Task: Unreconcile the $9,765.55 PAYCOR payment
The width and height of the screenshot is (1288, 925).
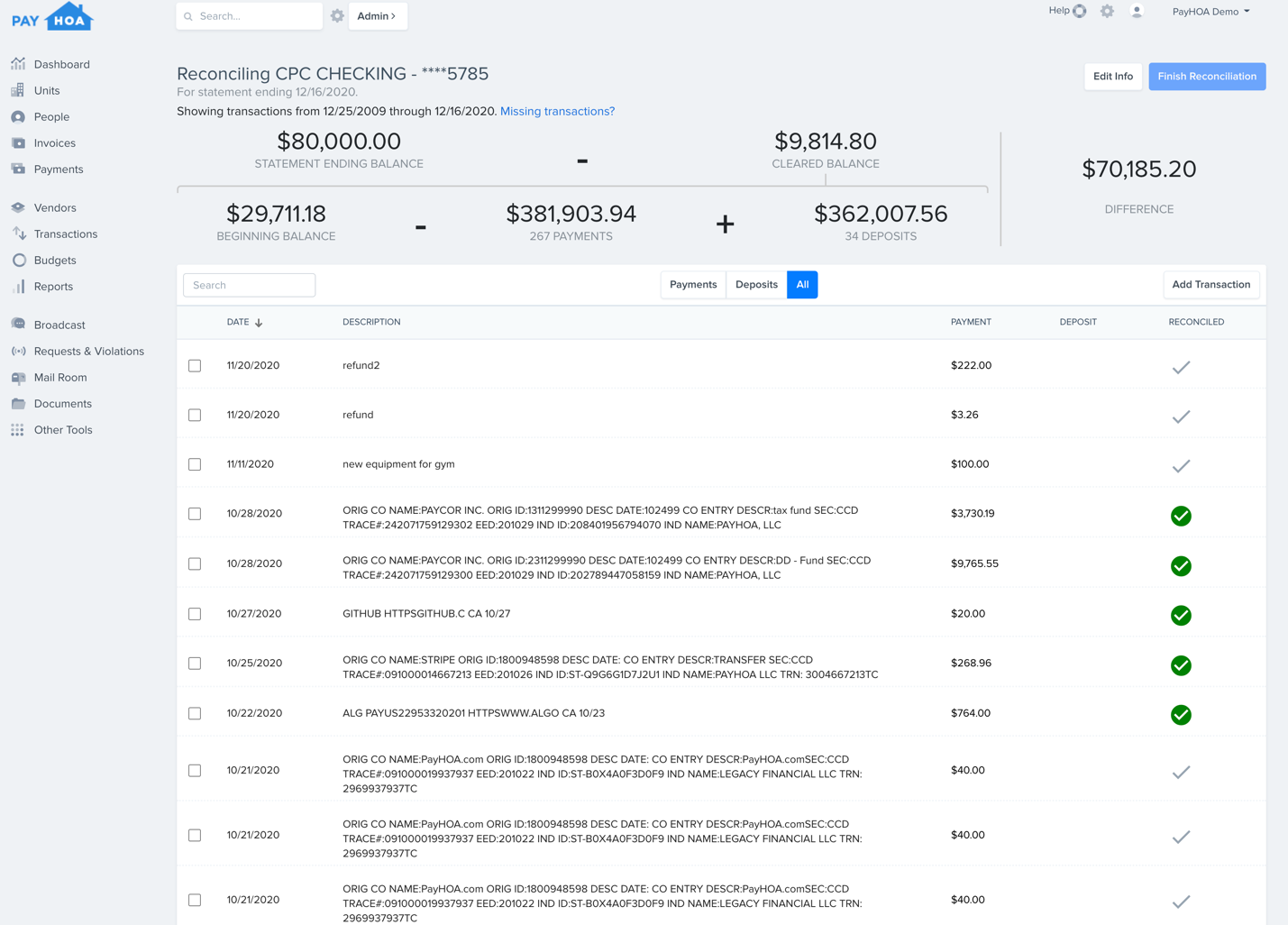Action: (x=1181, y=566)
